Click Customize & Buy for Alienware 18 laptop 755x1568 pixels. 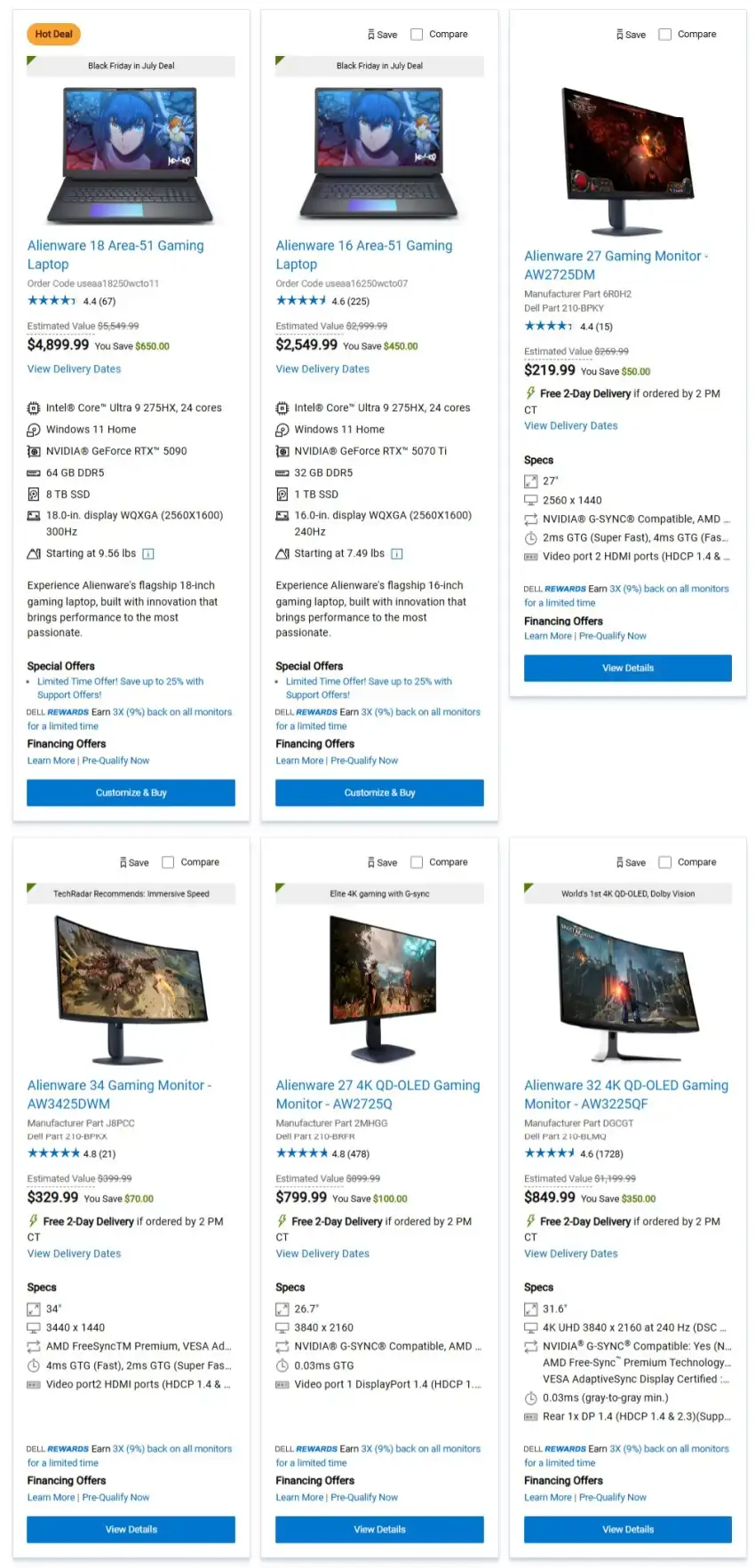coord(131,793)
